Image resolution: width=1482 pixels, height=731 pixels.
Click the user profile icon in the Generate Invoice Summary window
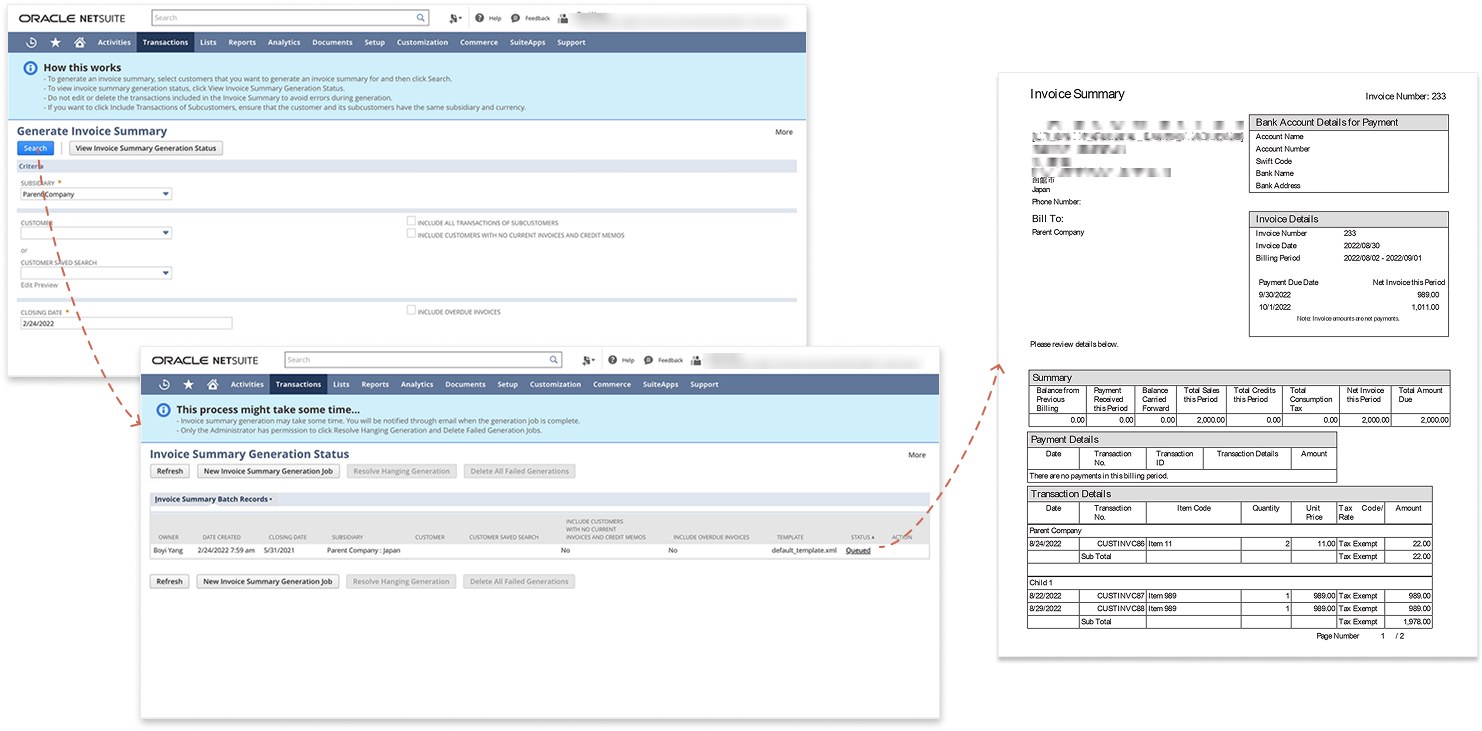tap(563, 18)
